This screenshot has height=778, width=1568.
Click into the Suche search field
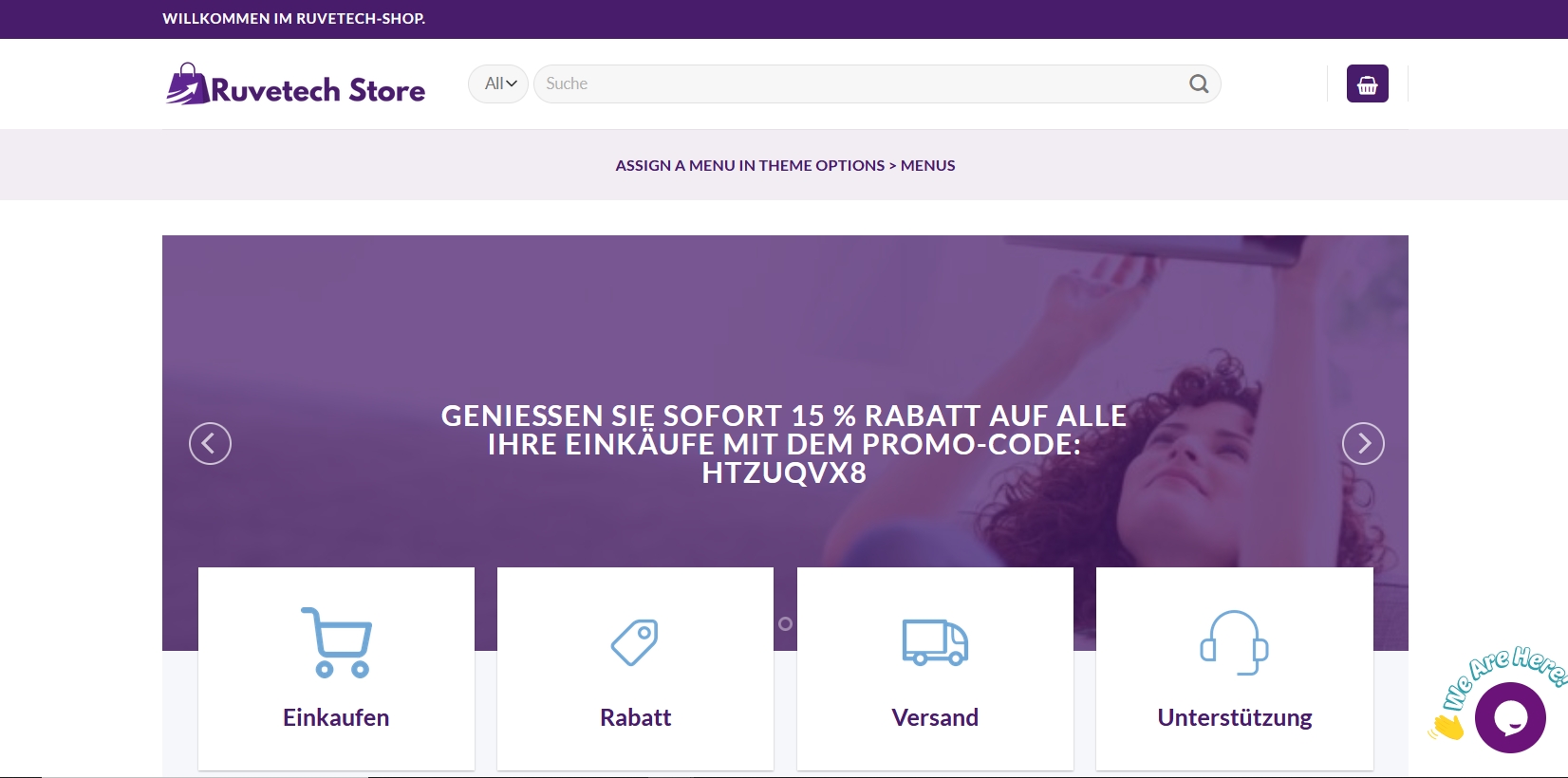point(859,83)
